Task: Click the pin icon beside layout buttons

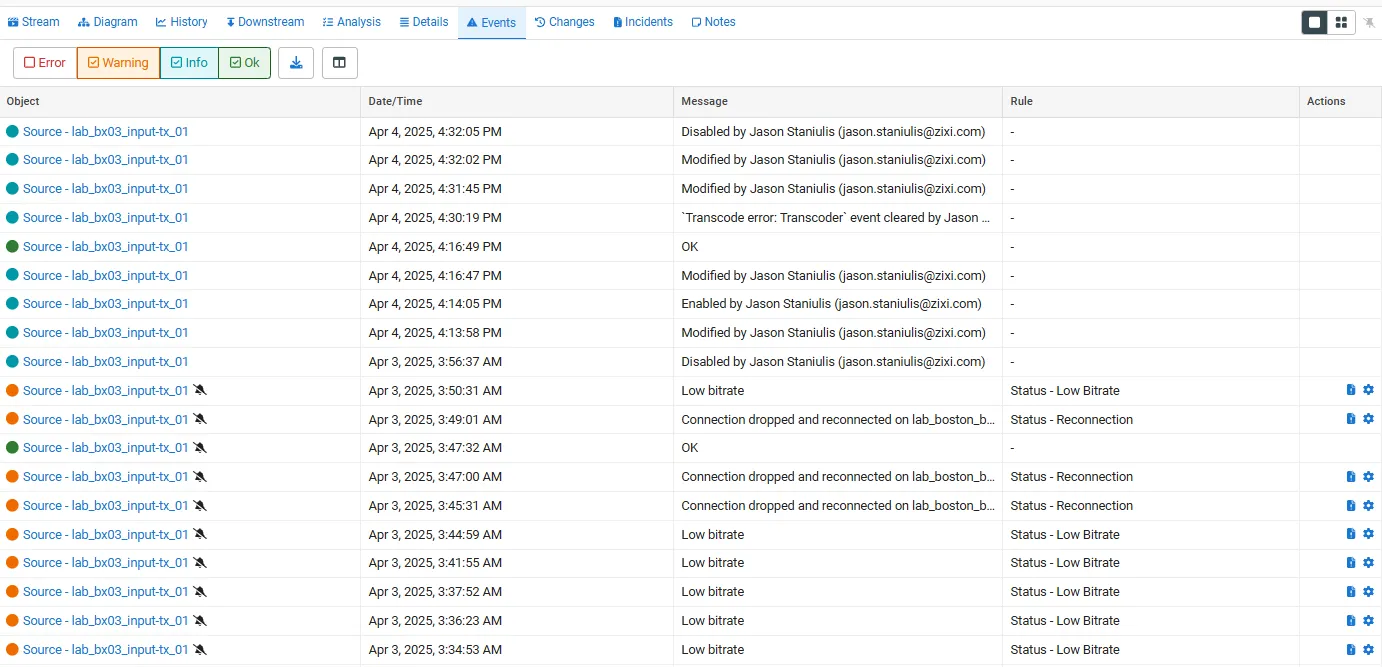Action: 1369,22
